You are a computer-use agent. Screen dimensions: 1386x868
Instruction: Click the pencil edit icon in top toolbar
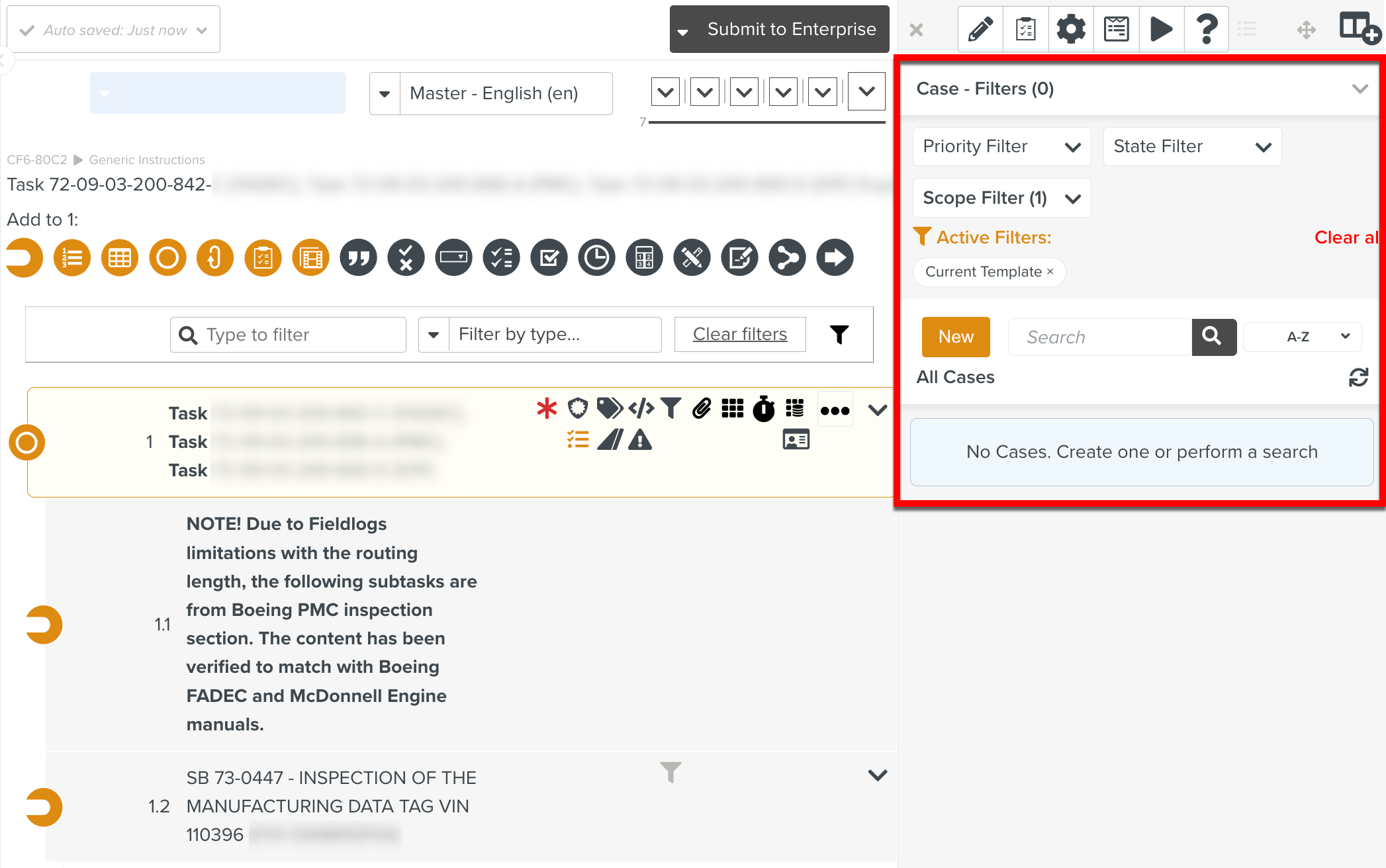[980, 29]
